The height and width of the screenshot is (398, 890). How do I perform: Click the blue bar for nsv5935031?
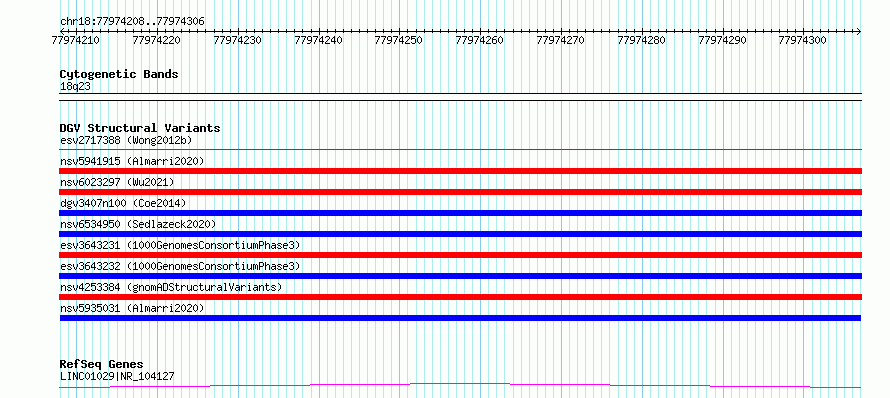pos(460,318)
